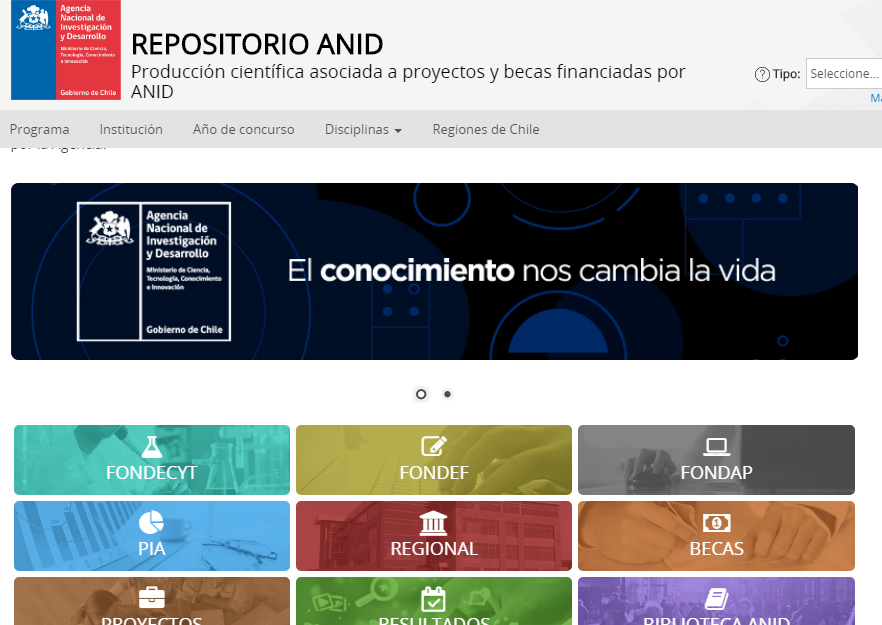Image resolution: width=882 pixels, height=625 pixels.
Task: Click the pencil edit icon on FONDEF
Action: tap(434, 447)
